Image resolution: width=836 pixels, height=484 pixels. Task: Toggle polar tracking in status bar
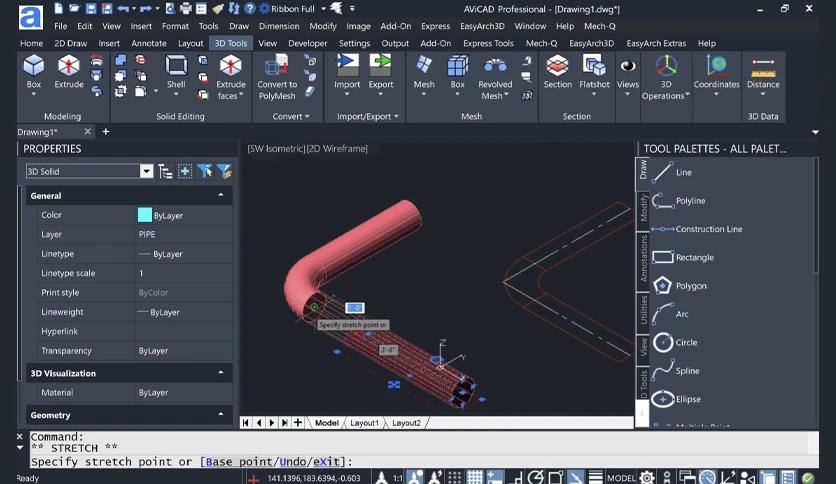(535, 478)
